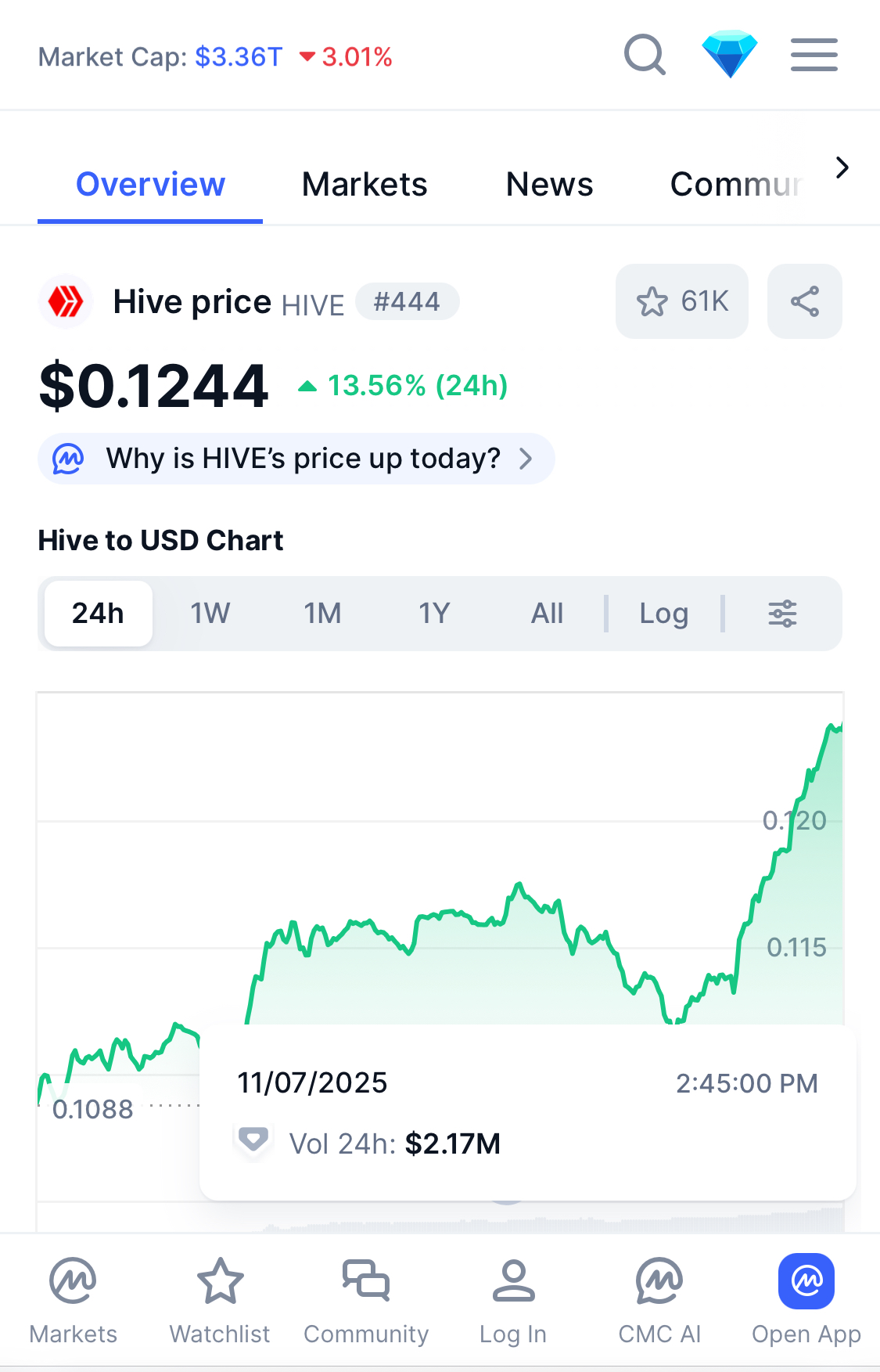Select the 1Y chart range
The image size is (880, 1372).
434,614
